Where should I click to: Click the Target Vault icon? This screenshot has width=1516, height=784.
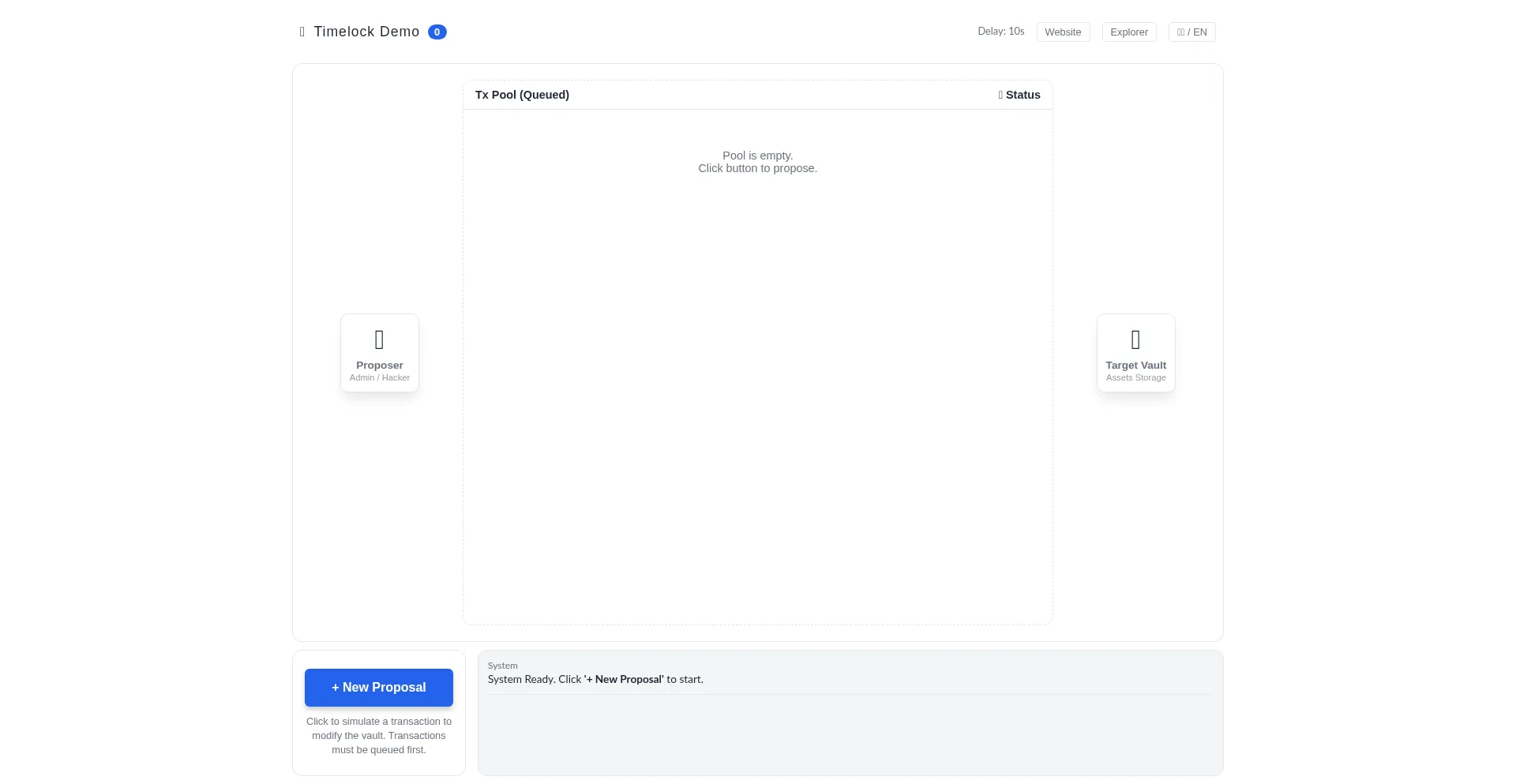(1135, 339)
